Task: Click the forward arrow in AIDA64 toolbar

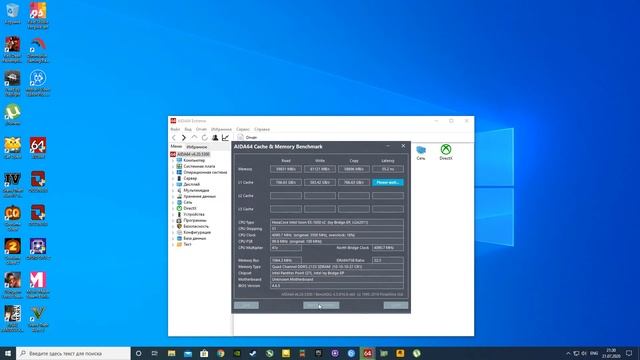Action: 184,138
